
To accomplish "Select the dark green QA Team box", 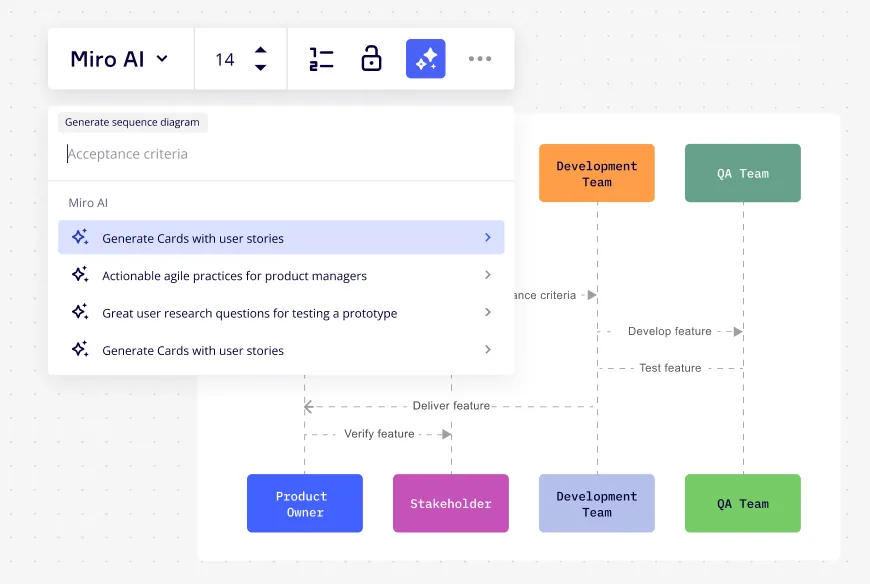I will click(x=742, y=173).
